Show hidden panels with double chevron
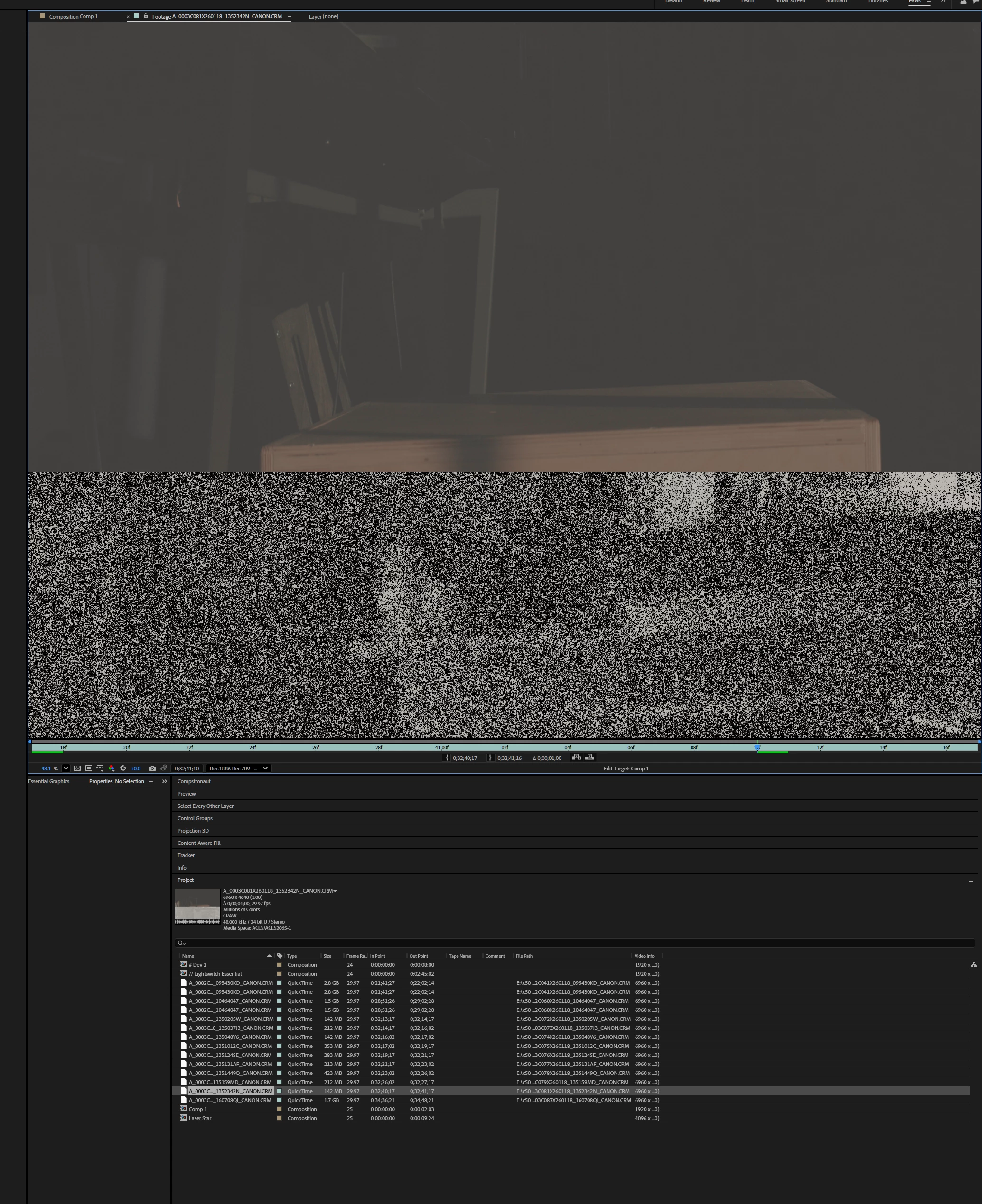Screen dimensions: 982x1204 [x=165, y=781]
